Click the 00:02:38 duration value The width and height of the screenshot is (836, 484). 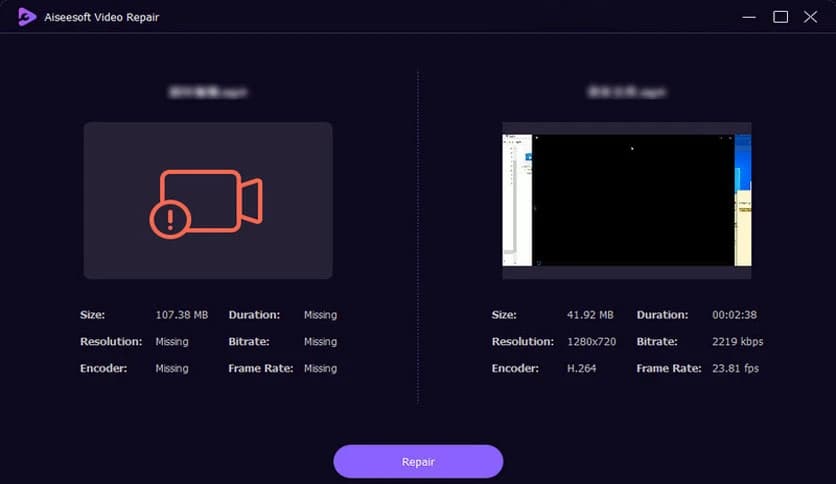point(735,315)
